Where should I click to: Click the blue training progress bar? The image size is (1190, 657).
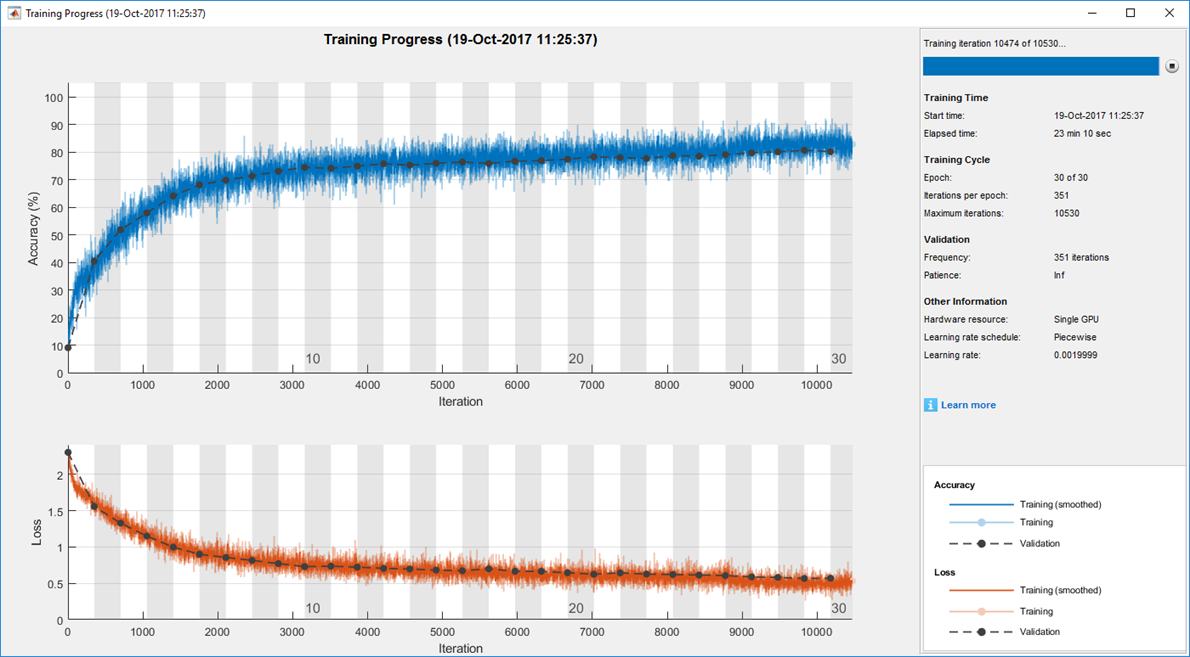[x=1040, y=65]
